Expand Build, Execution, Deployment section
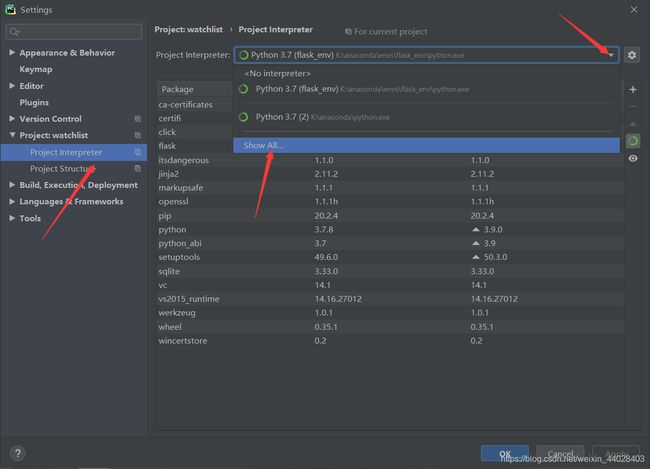The width and height of the screenshot is (650, 469). click(12, 185)
